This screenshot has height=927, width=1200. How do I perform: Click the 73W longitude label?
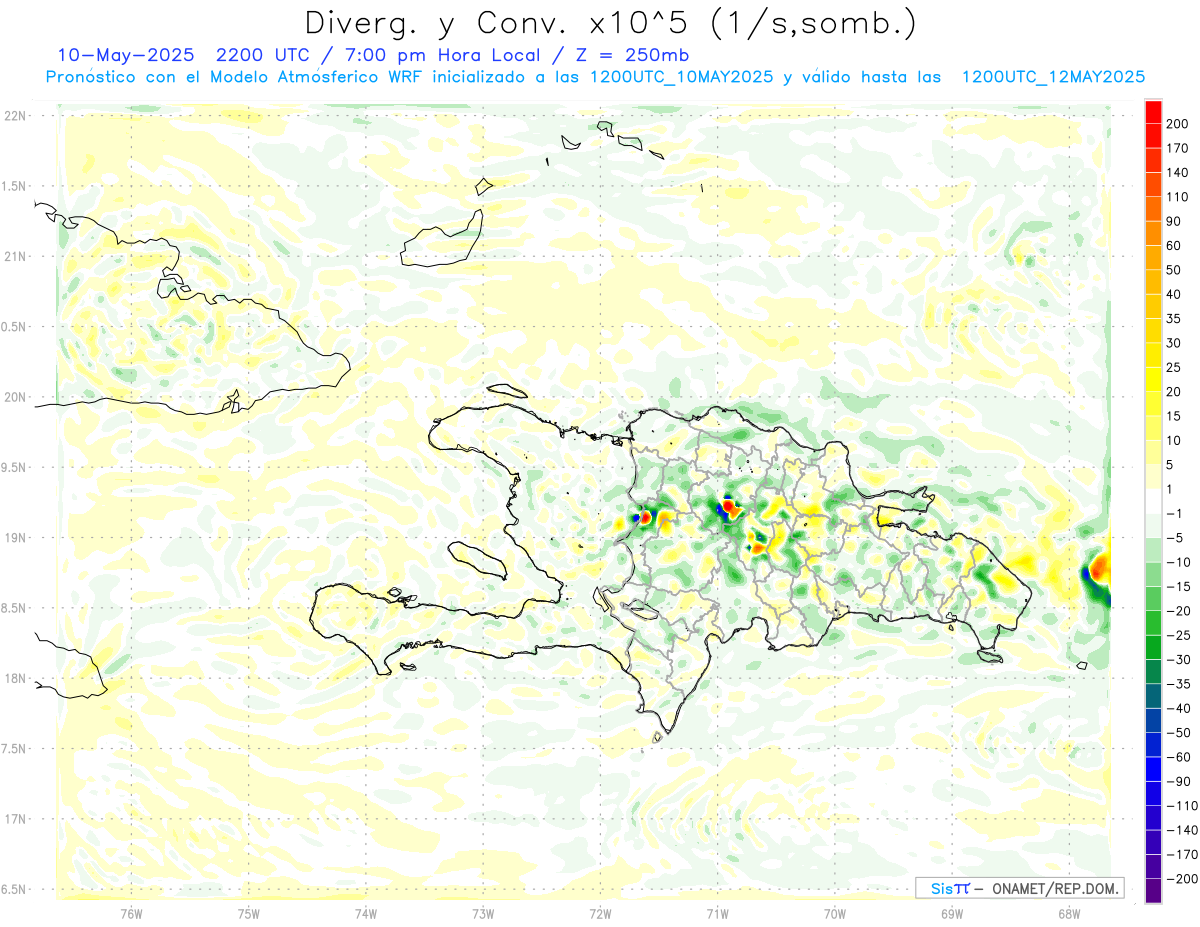[x=483, y=913]
